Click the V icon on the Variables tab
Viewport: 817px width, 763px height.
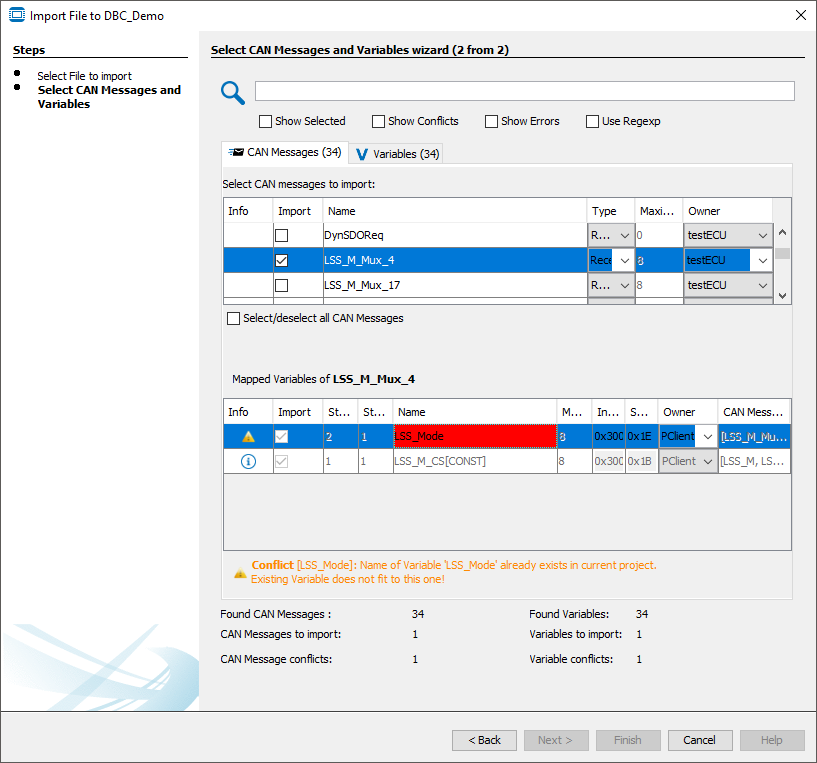[360, 153]
